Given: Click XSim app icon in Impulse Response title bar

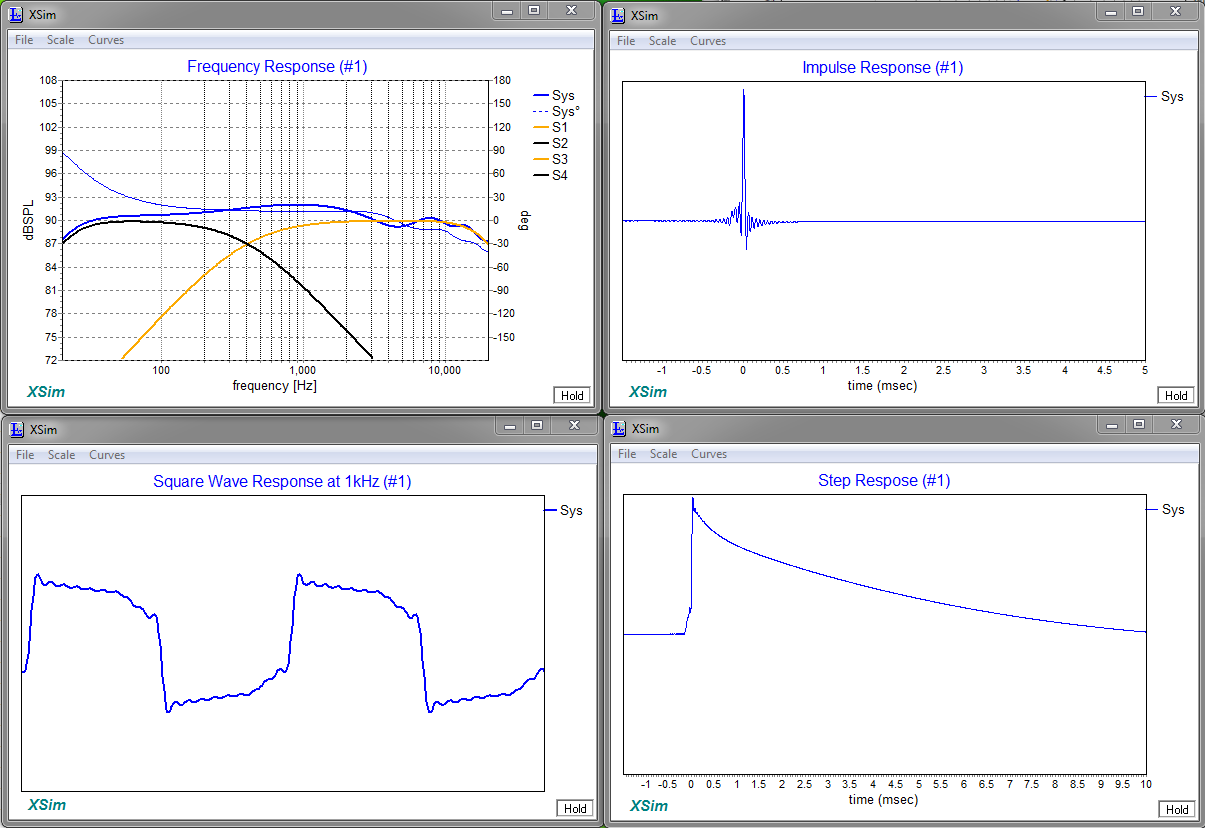Looking at the screenshot, I should pos(618,14).
